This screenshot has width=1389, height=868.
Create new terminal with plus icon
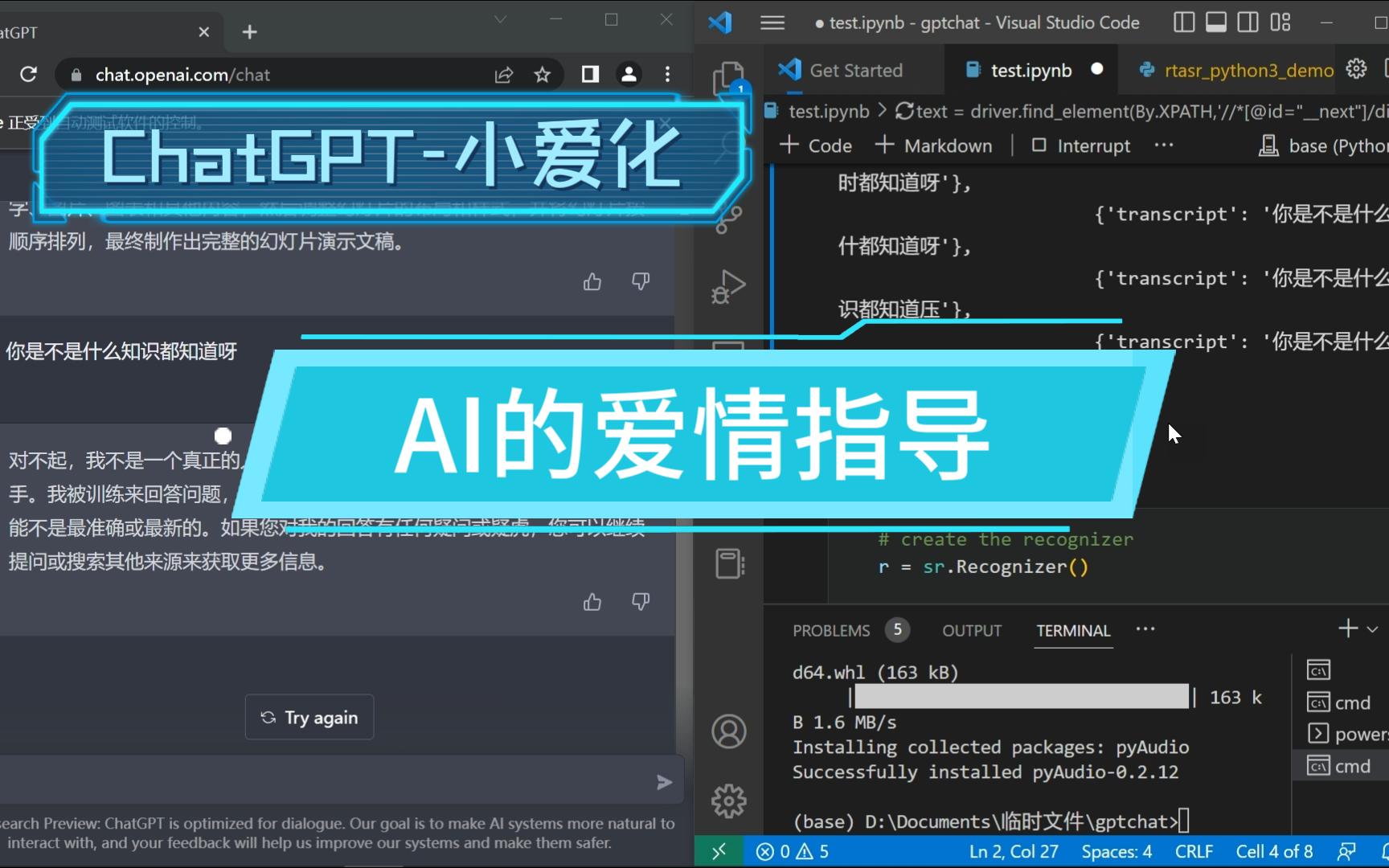point(1348,628)
